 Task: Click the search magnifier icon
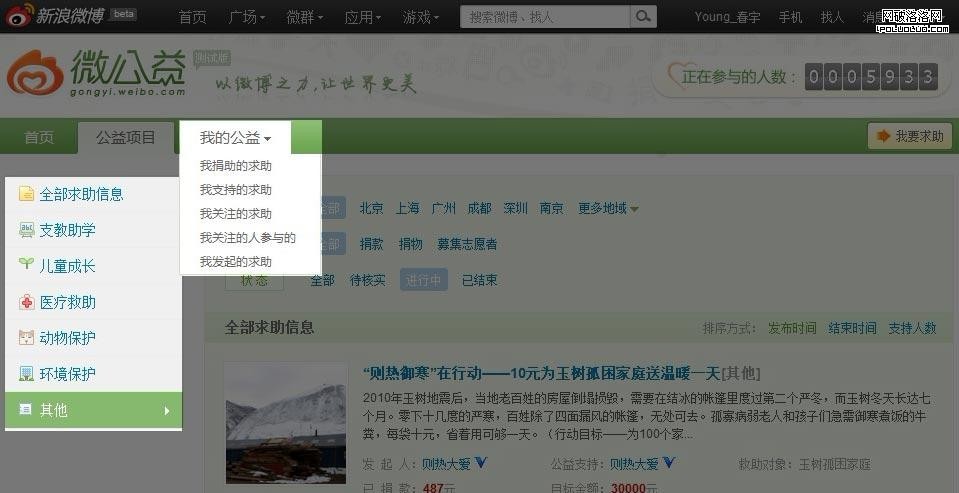(x=643, y=17)
